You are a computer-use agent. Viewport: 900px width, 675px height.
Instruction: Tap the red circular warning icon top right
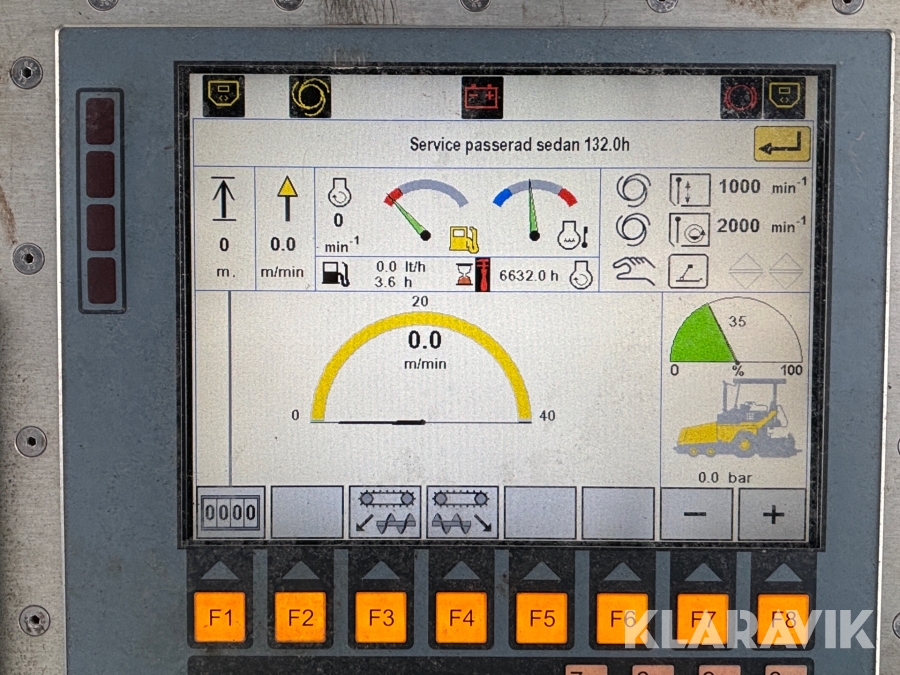tap(741, 97)
